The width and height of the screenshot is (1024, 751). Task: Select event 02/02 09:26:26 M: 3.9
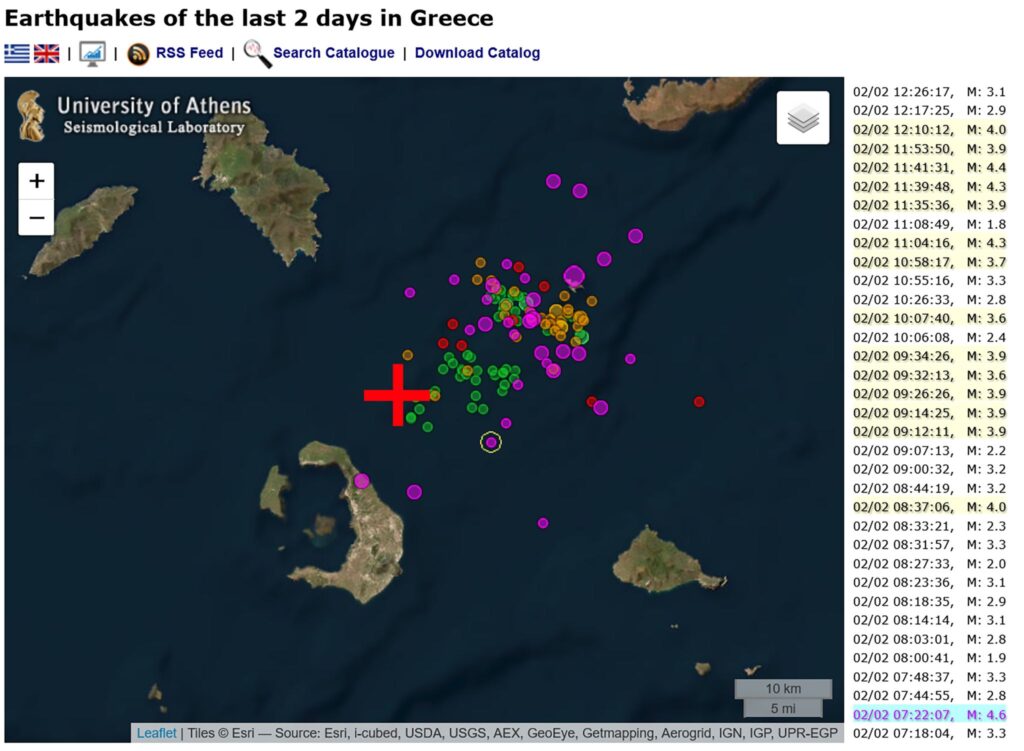tap(929, 394)
